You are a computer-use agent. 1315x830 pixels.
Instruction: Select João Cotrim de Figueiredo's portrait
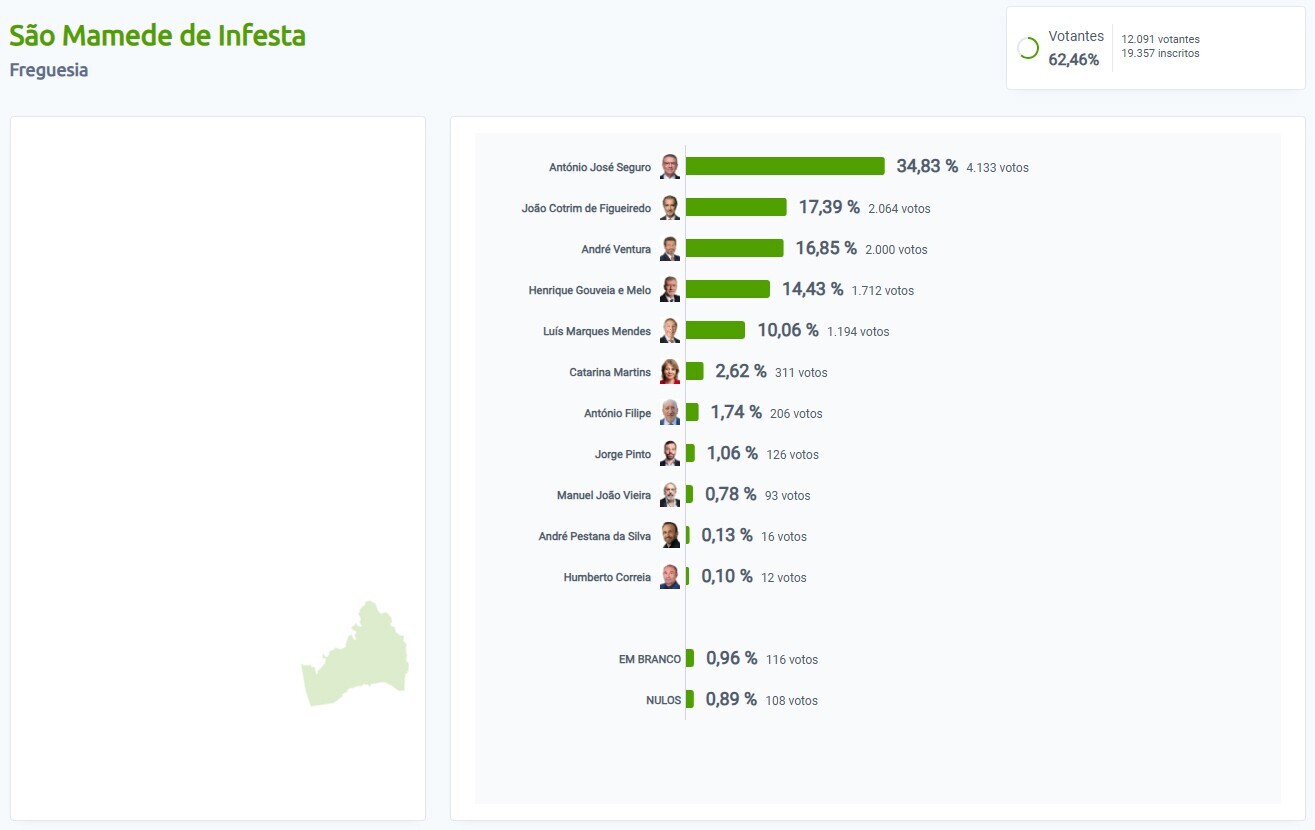pyautogui.click(x=670, y=208)
